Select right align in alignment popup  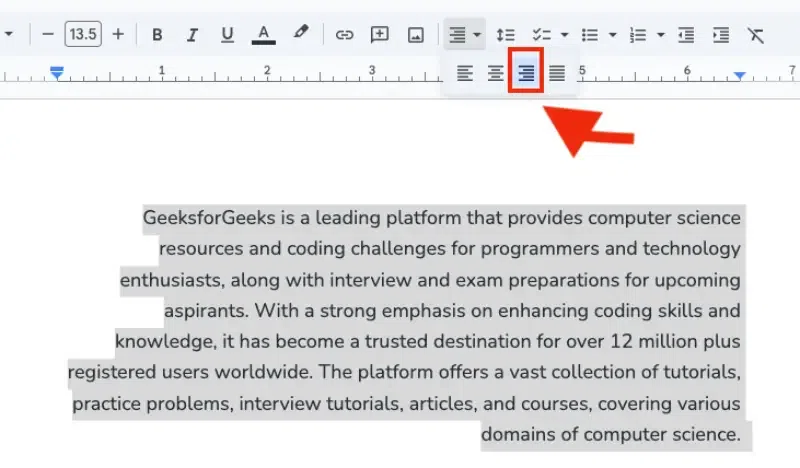click(526, 73)
